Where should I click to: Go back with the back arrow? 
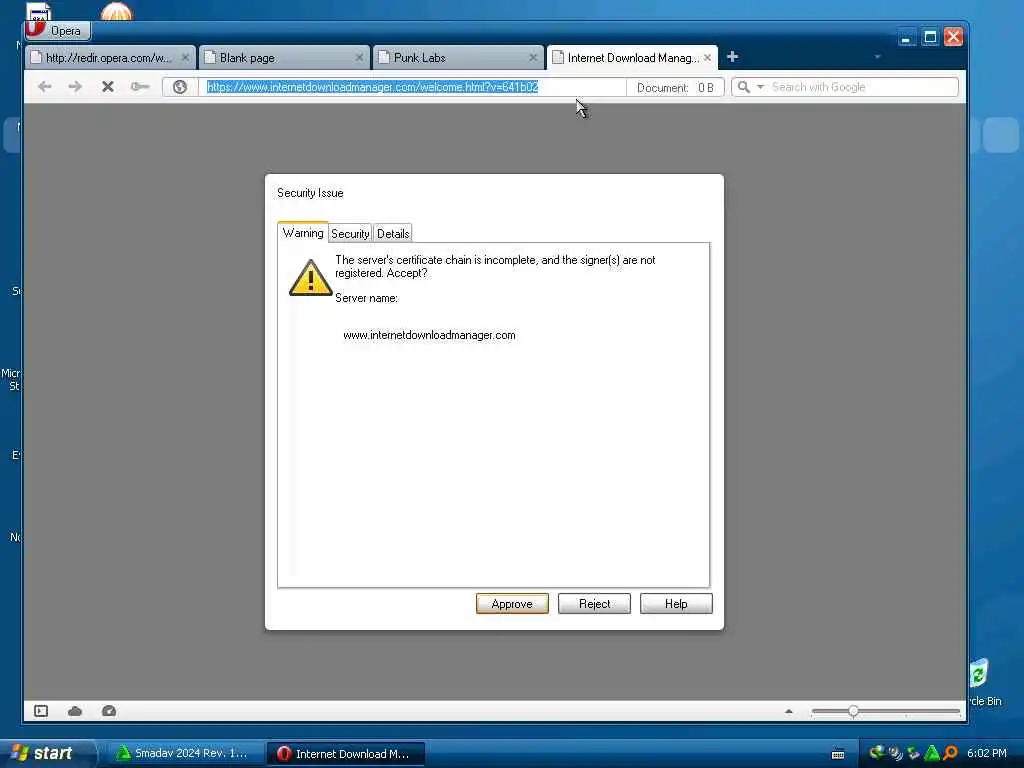click(44, 86)
